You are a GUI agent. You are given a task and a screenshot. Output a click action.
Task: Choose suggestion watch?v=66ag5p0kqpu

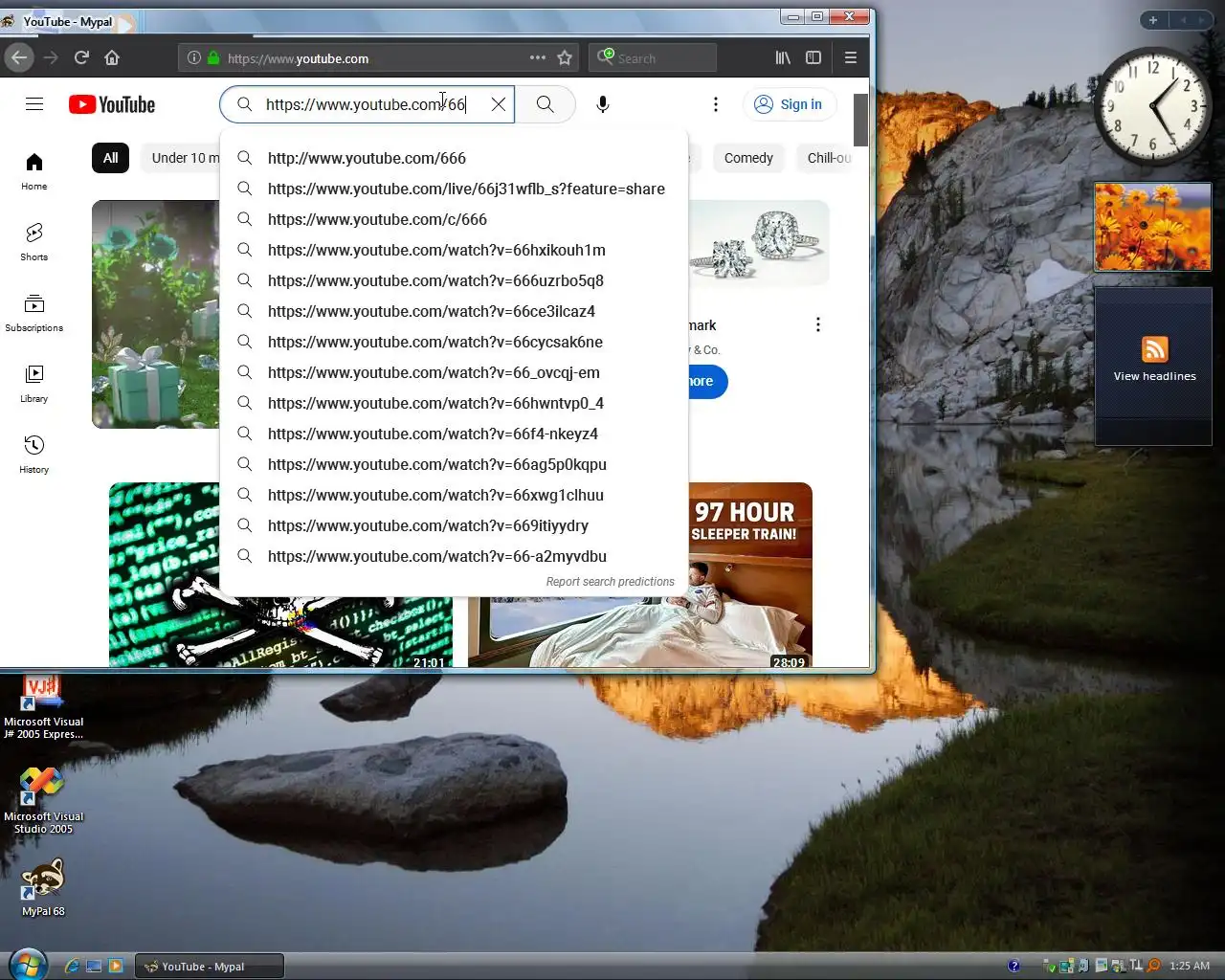point(454,464)
